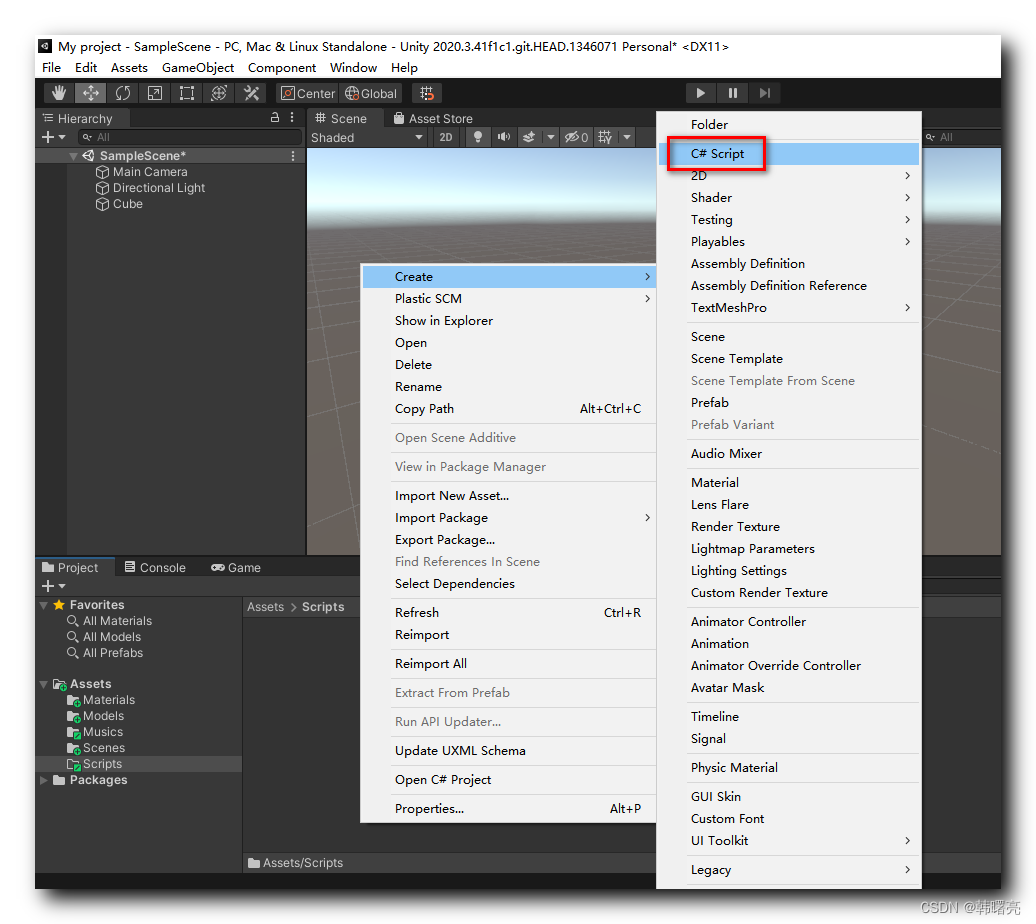
Task: Toggle scene audio speaker icon
Action: (x=504, y=137)
